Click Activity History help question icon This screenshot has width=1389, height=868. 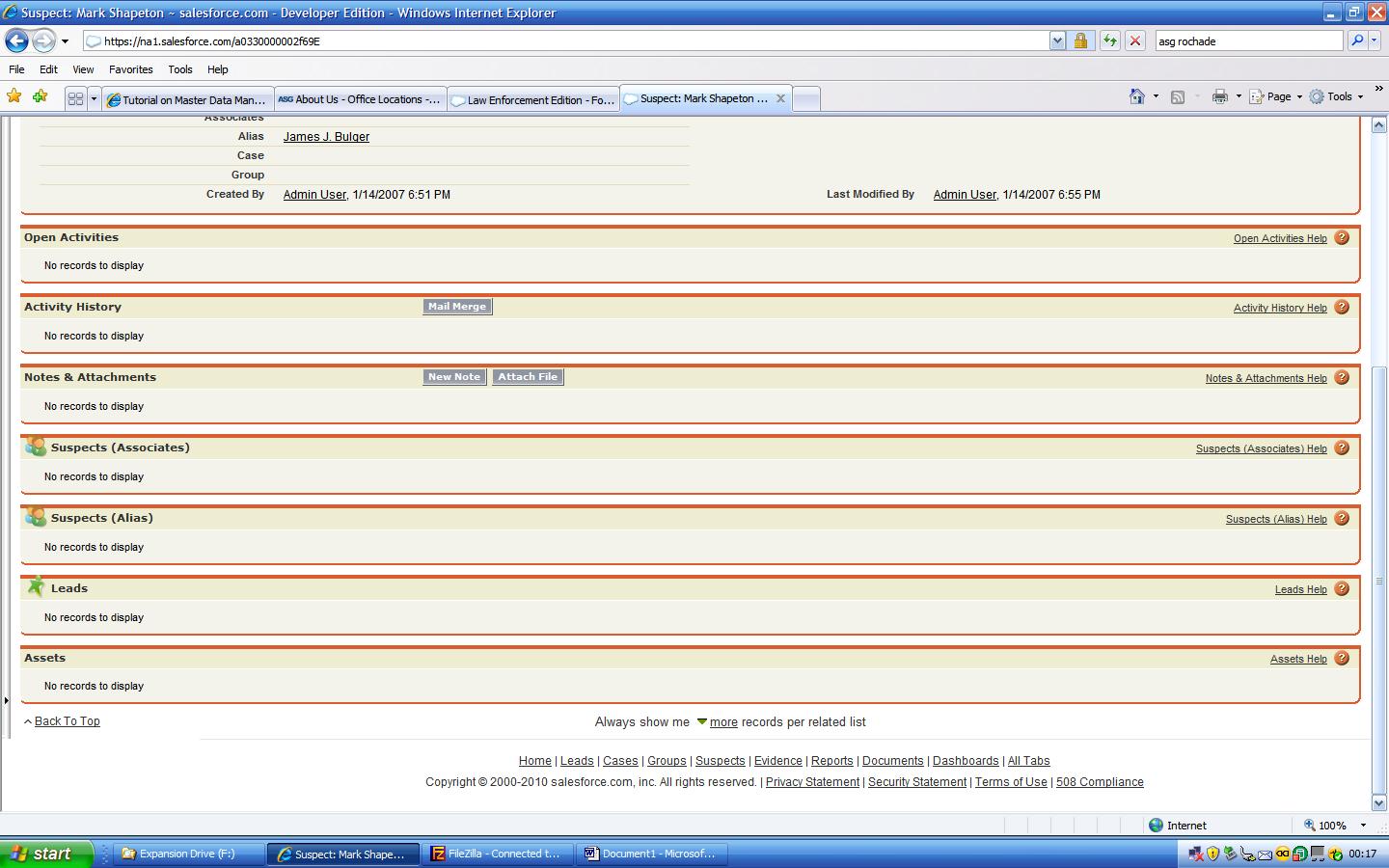1342,307
